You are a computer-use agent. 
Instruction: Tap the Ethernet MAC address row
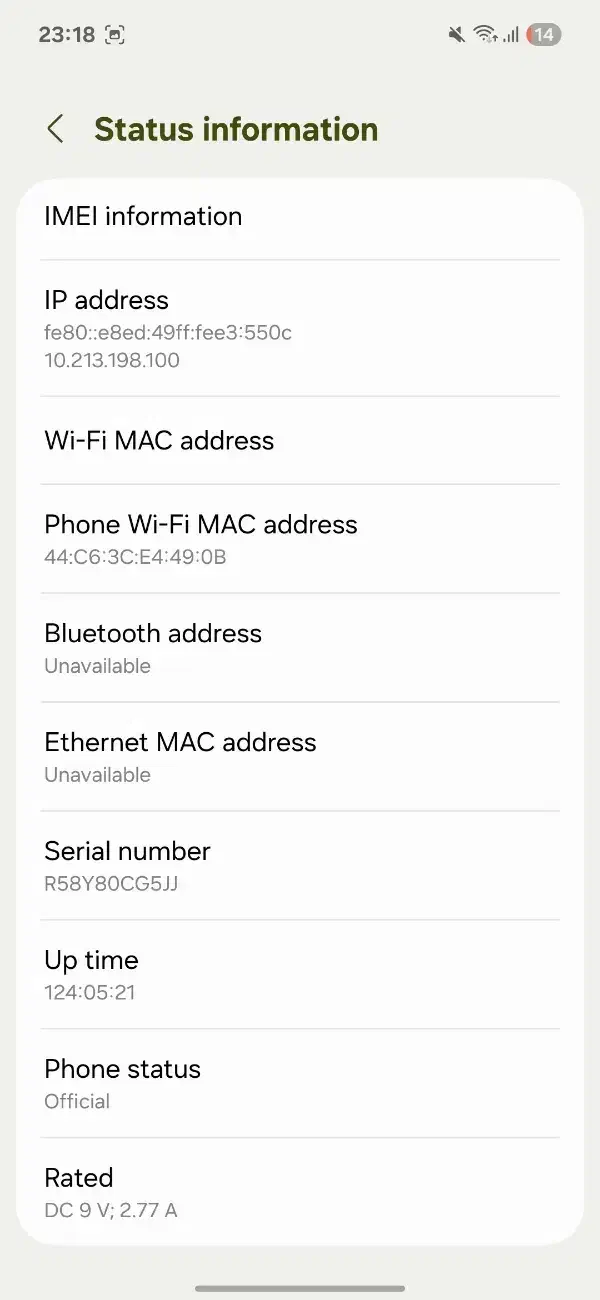coord(300,757)
